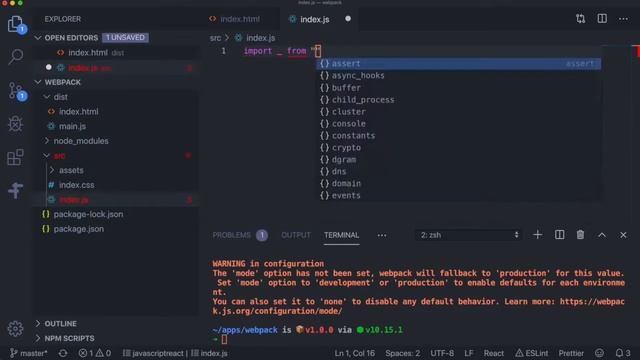Open the Problems panel tab

point(240,235)
